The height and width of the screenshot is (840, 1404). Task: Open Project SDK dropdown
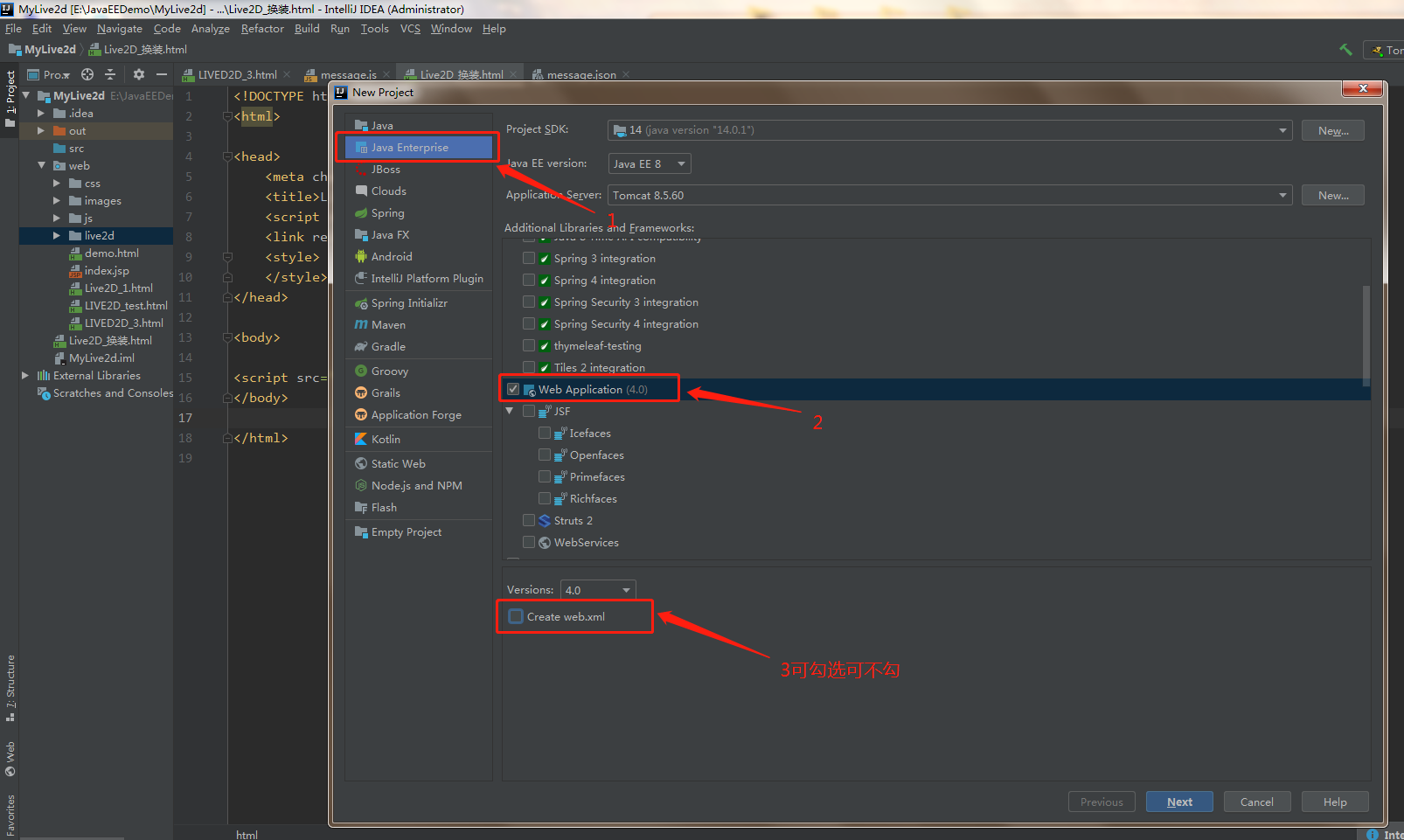coord(949,130)
